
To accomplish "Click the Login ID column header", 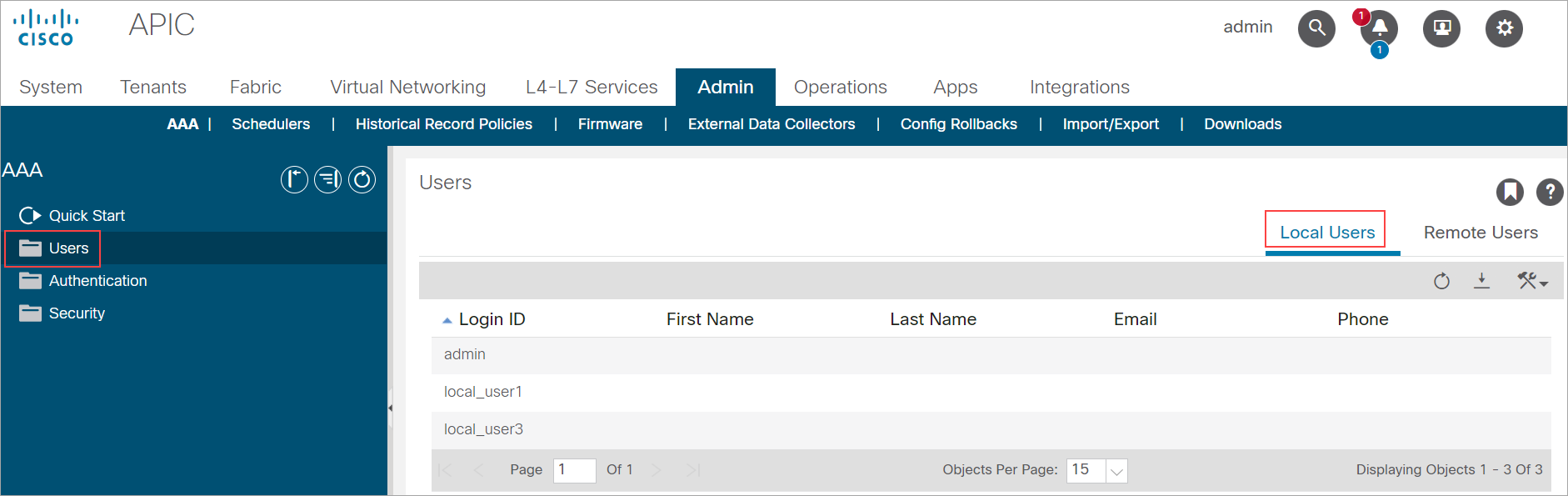I will (492, 319).
